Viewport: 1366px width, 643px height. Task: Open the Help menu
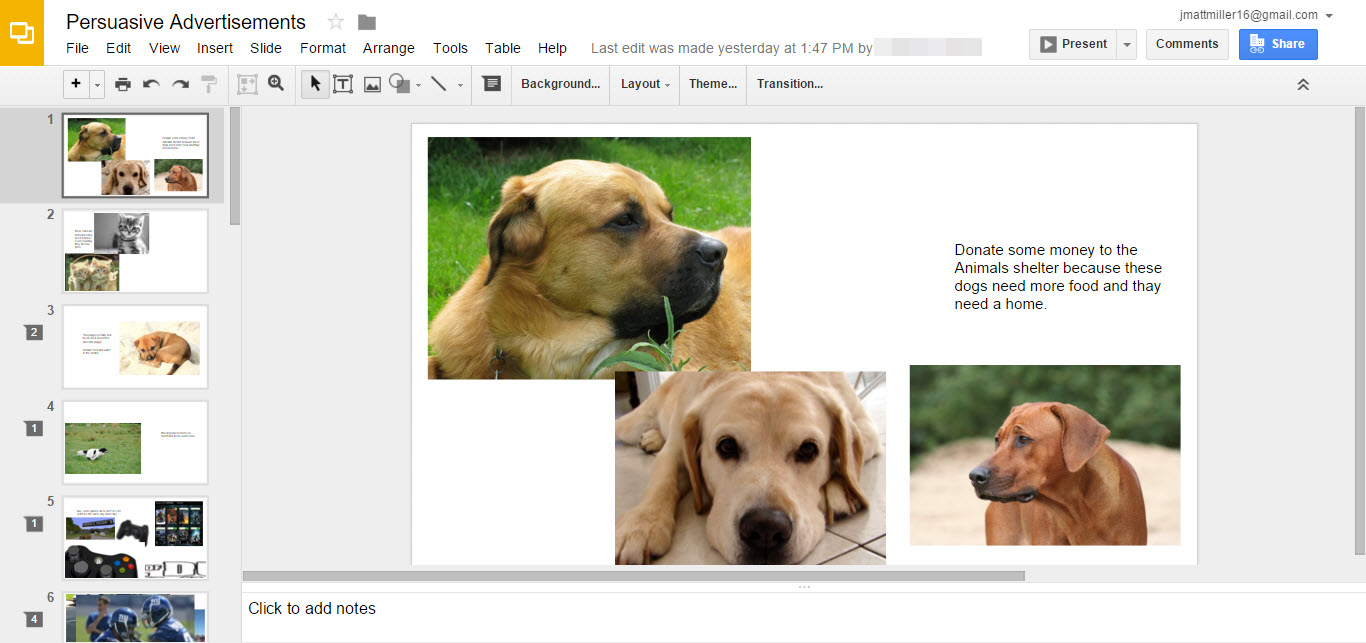pos(552,48)
